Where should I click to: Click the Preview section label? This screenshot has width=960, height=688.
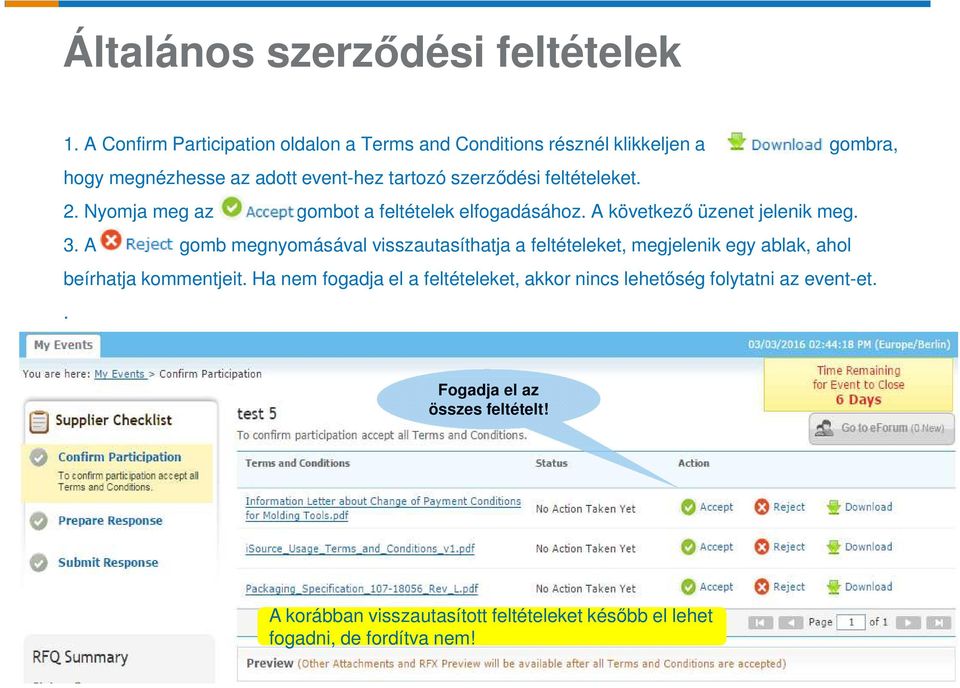pyautogui.click(x=270, y=663)
